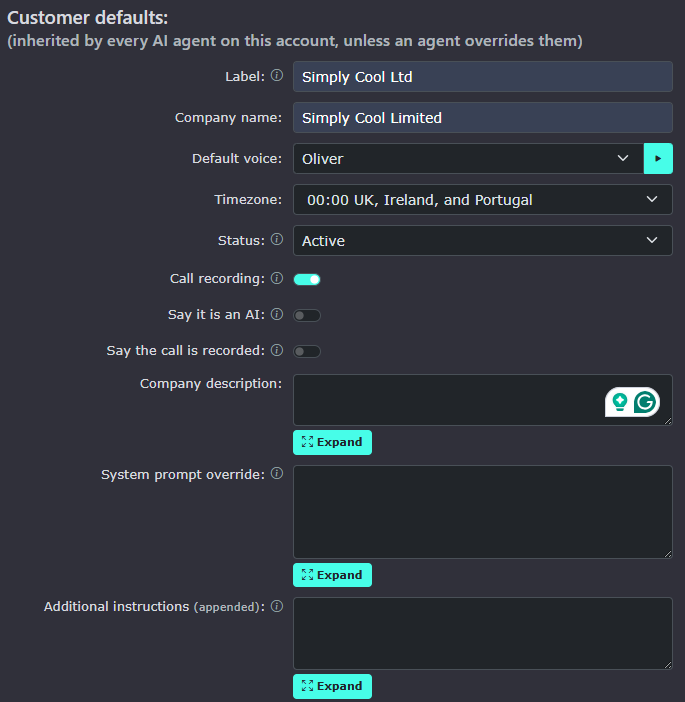Open the Status dropdown showing Active
Viewport: 685px width, 702px height.
pyautogui.click(x=483, y=240)
